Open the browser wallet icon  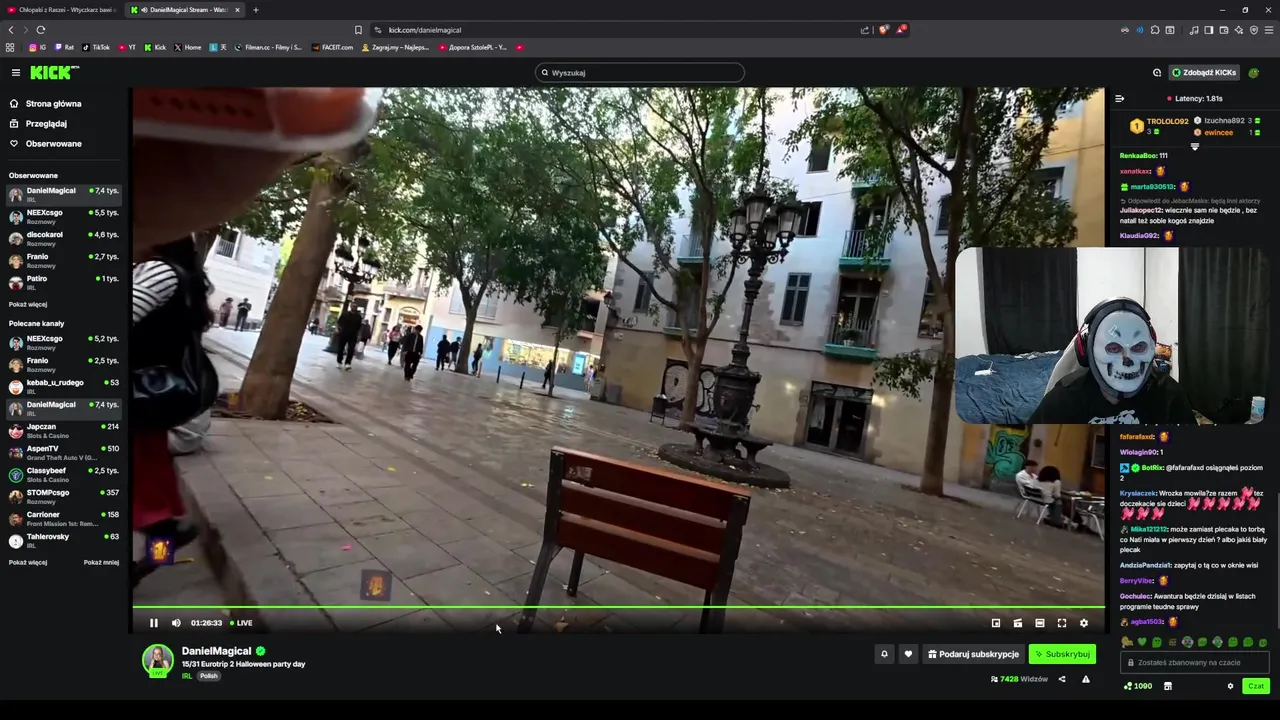(1224, 30)
